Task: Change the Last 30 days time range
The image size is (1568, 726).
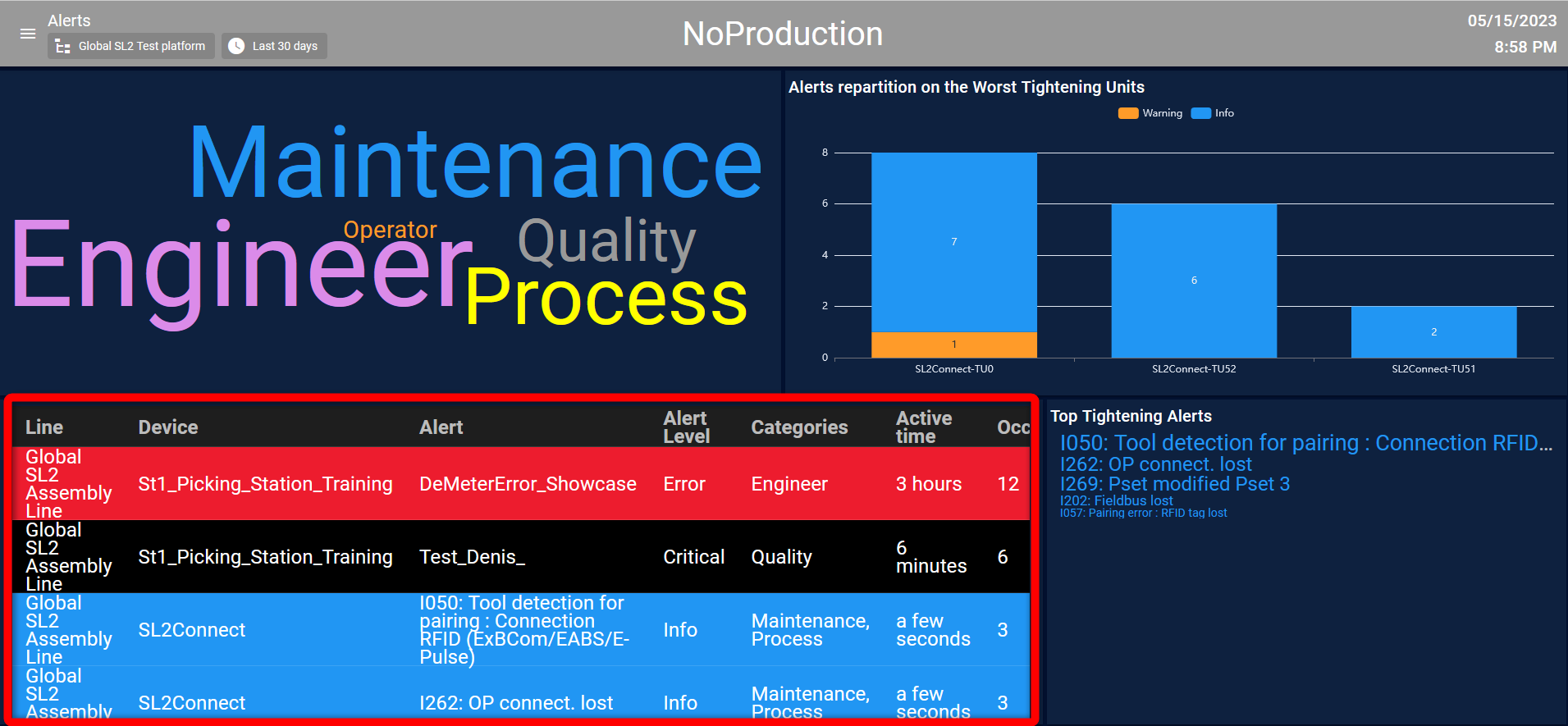Action: pyautogui.click(x=274, y=46)
